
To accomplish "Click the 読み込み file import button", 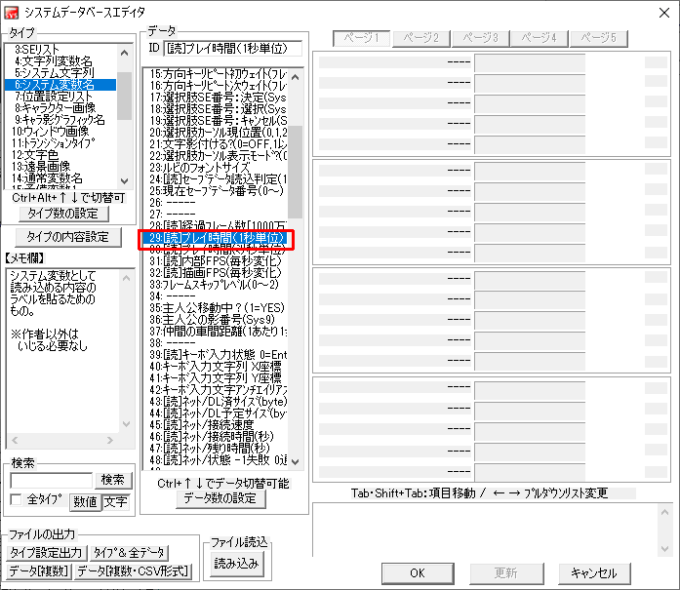I will [x=236, y=563].
